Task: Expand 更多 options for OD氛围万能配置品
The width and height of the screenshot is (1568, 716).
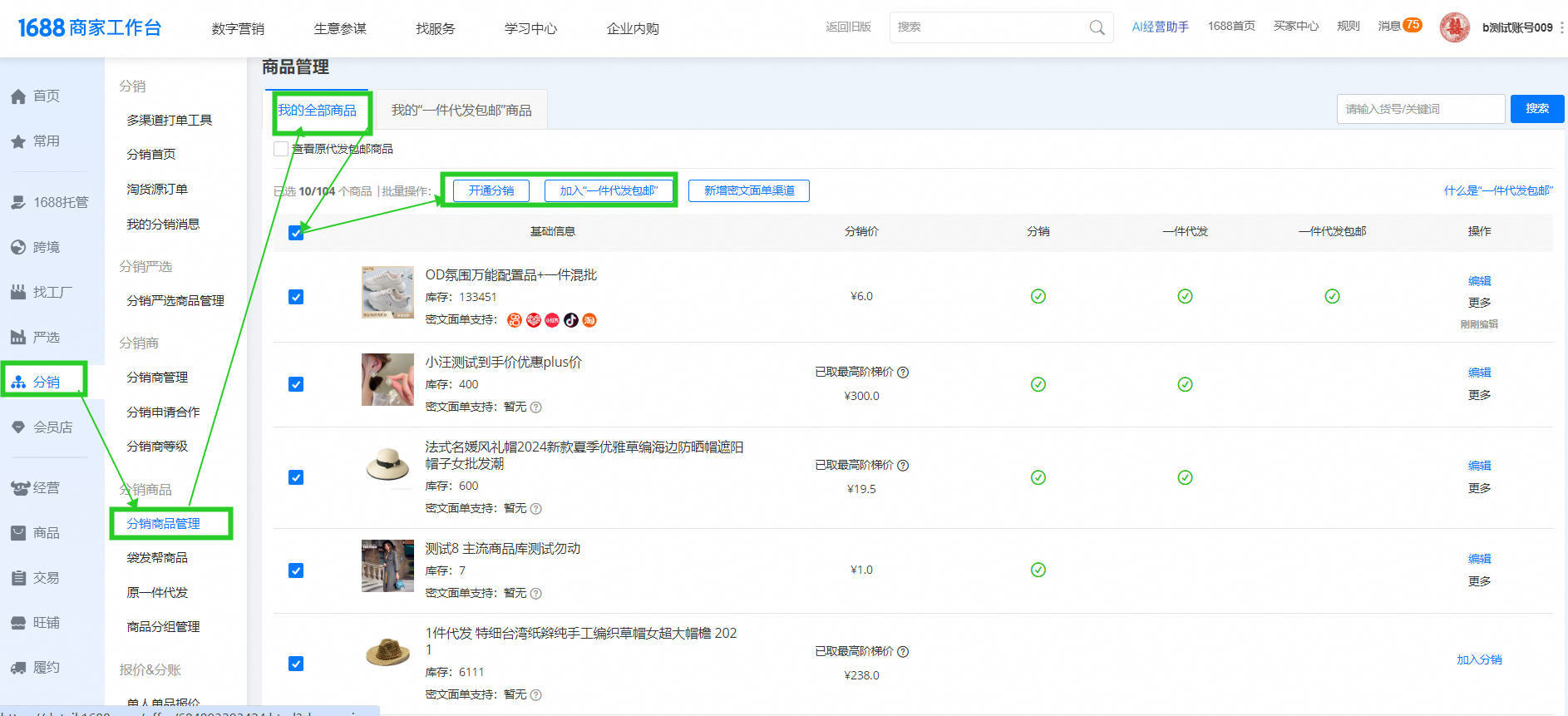Action: coord(1479,303)
